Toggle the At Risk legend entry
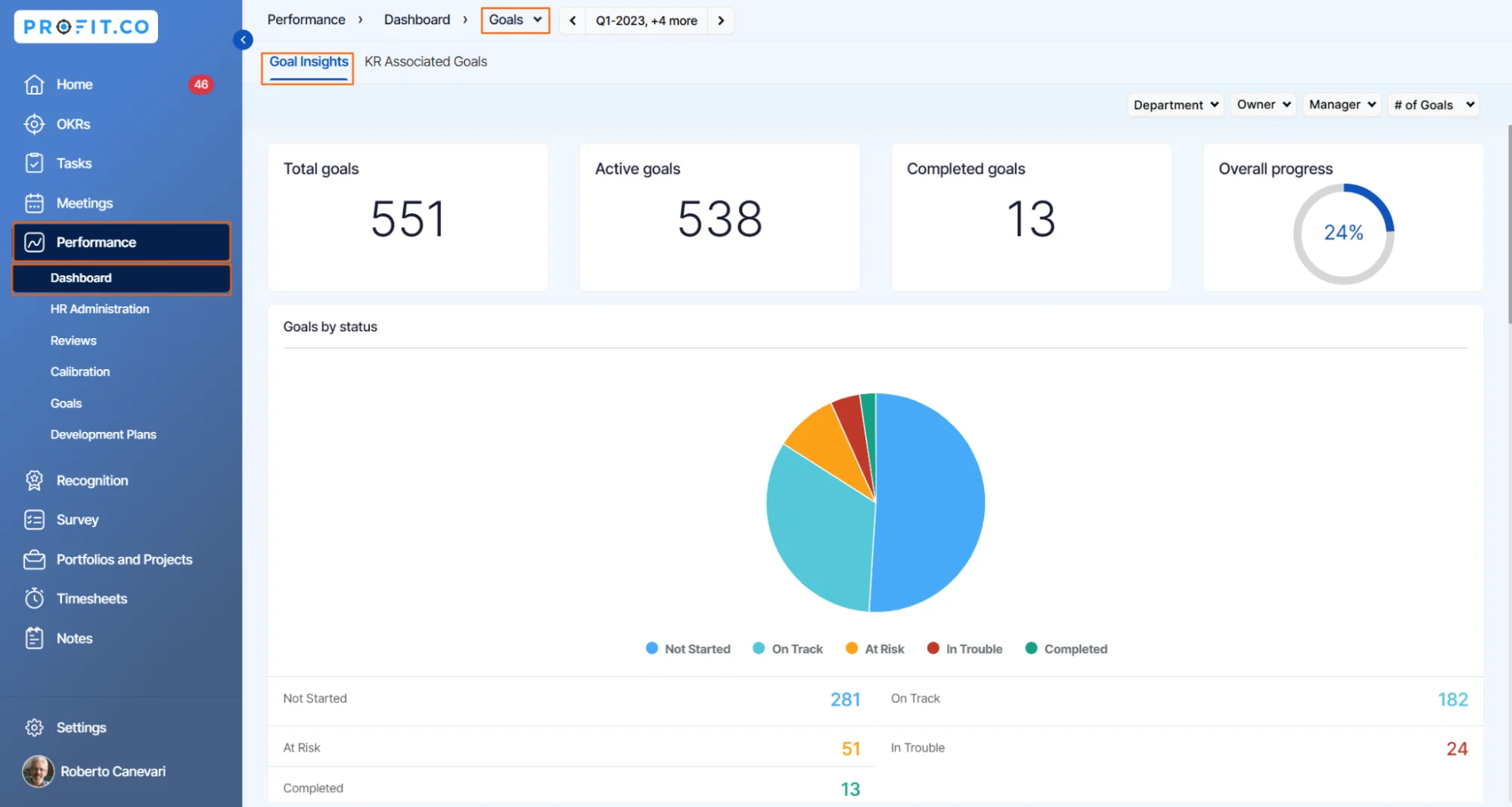This screenshot has height=807, width=1512. 875,648
